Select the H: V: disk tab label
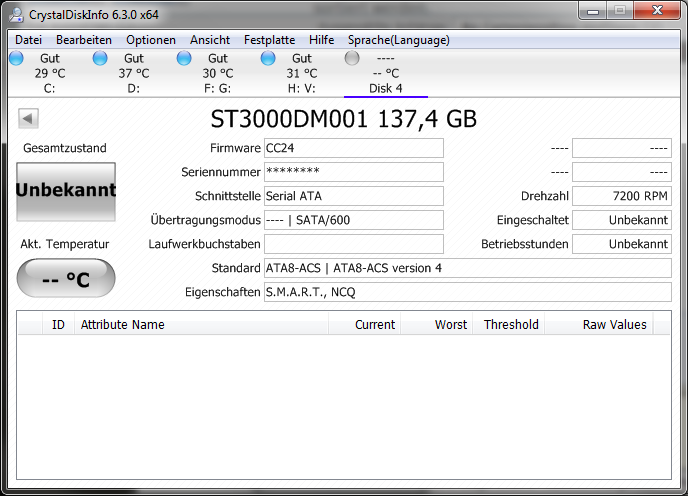 [302, 89]
